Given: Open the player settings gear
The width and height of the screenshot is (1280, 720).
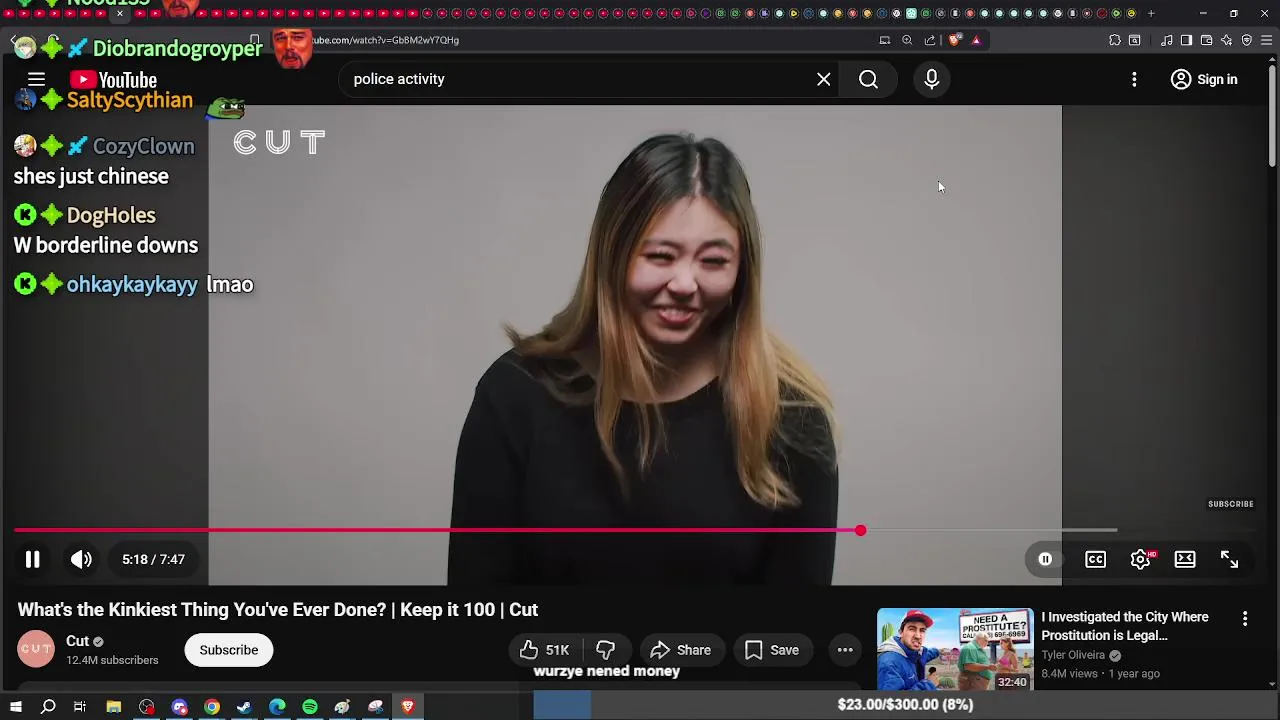Looking at the screenshot, I should [1141, 559].
